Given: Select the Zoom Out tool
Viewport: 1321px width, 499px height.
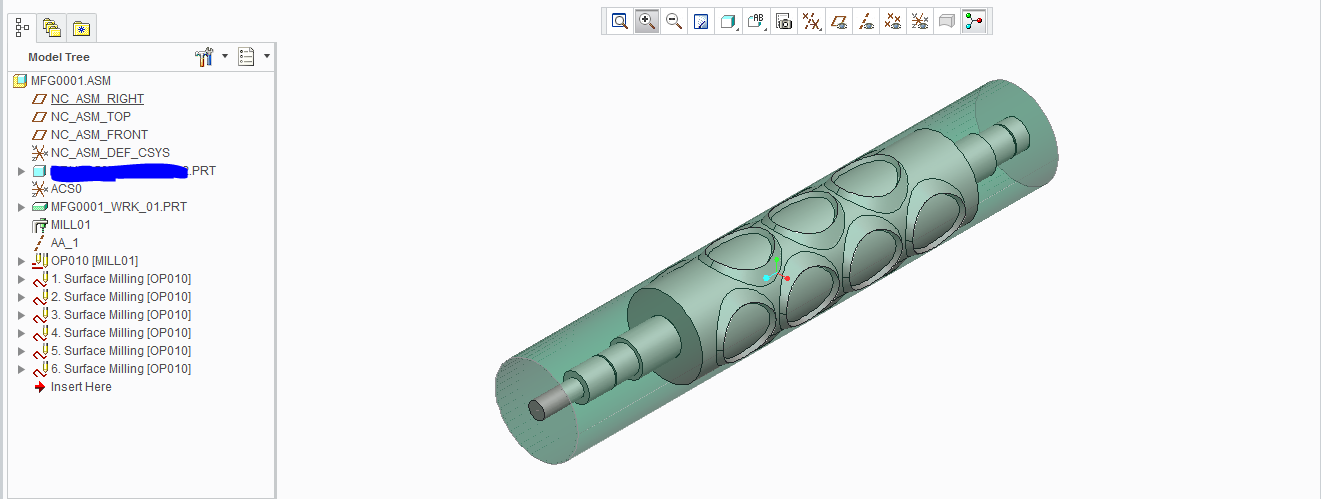Looking at the screenshot, I should [x=674, y=21].
